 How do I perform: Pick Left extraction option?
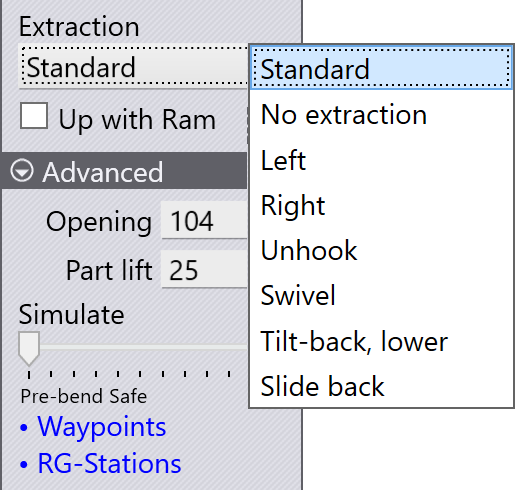[381, 160]
